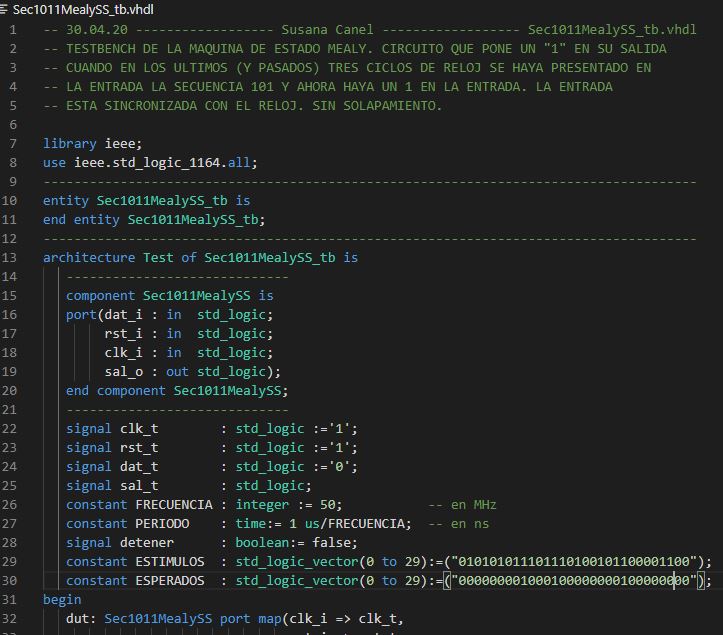Click the 'clk_t' signal declaration name
Viewport: 723px width, 635px height.
(x=139, y=429)
